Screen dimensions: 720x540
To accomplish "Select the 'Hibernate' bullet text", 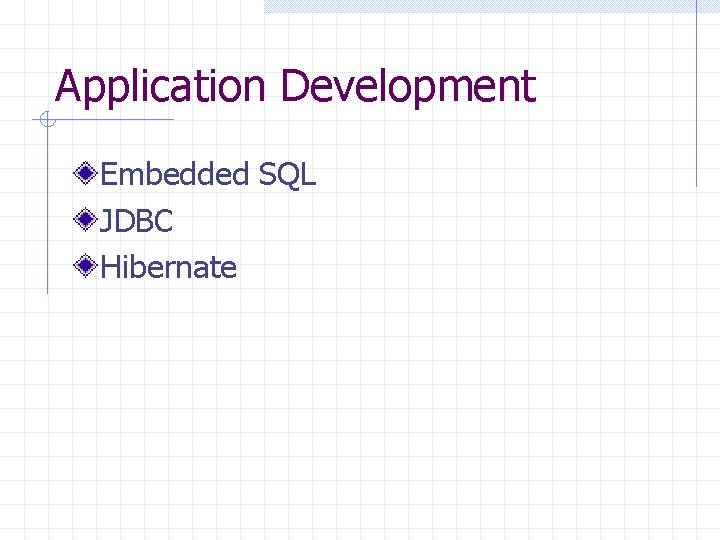I will pyautogui.click(x=168, y=266).
